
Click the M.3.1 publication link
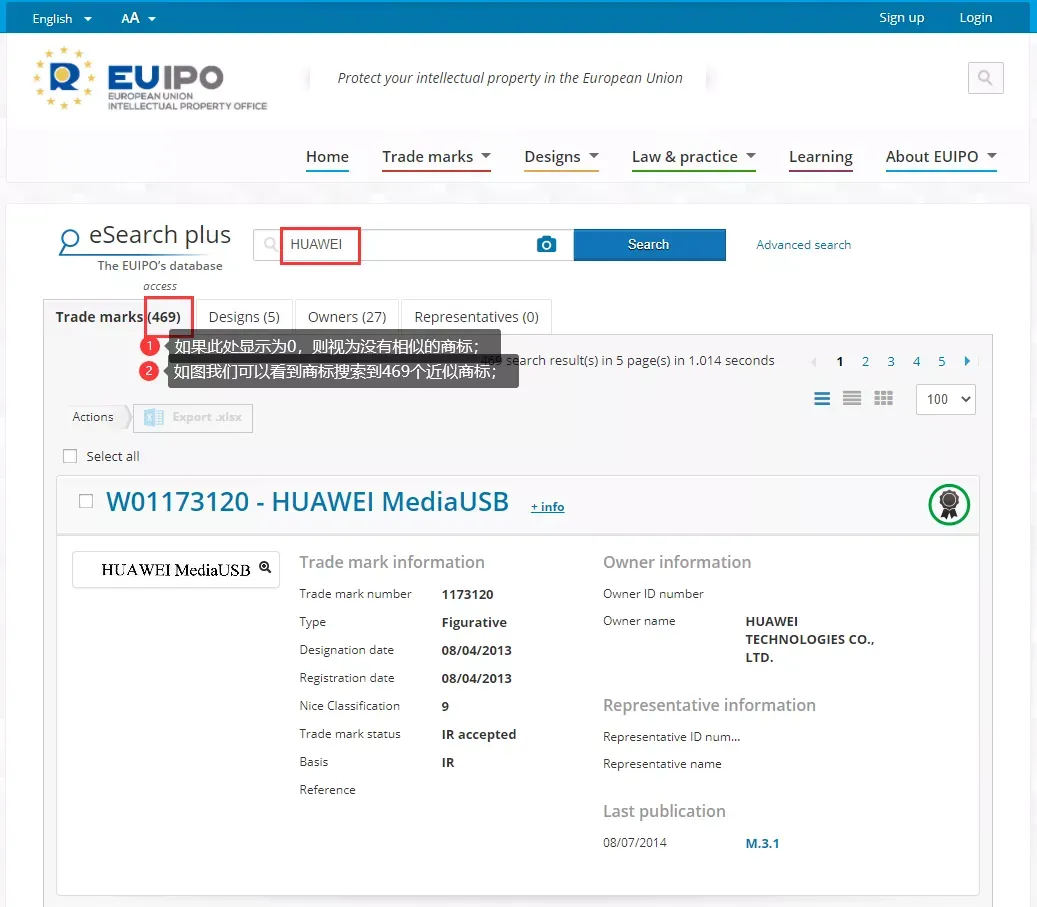tap(762, 843)
